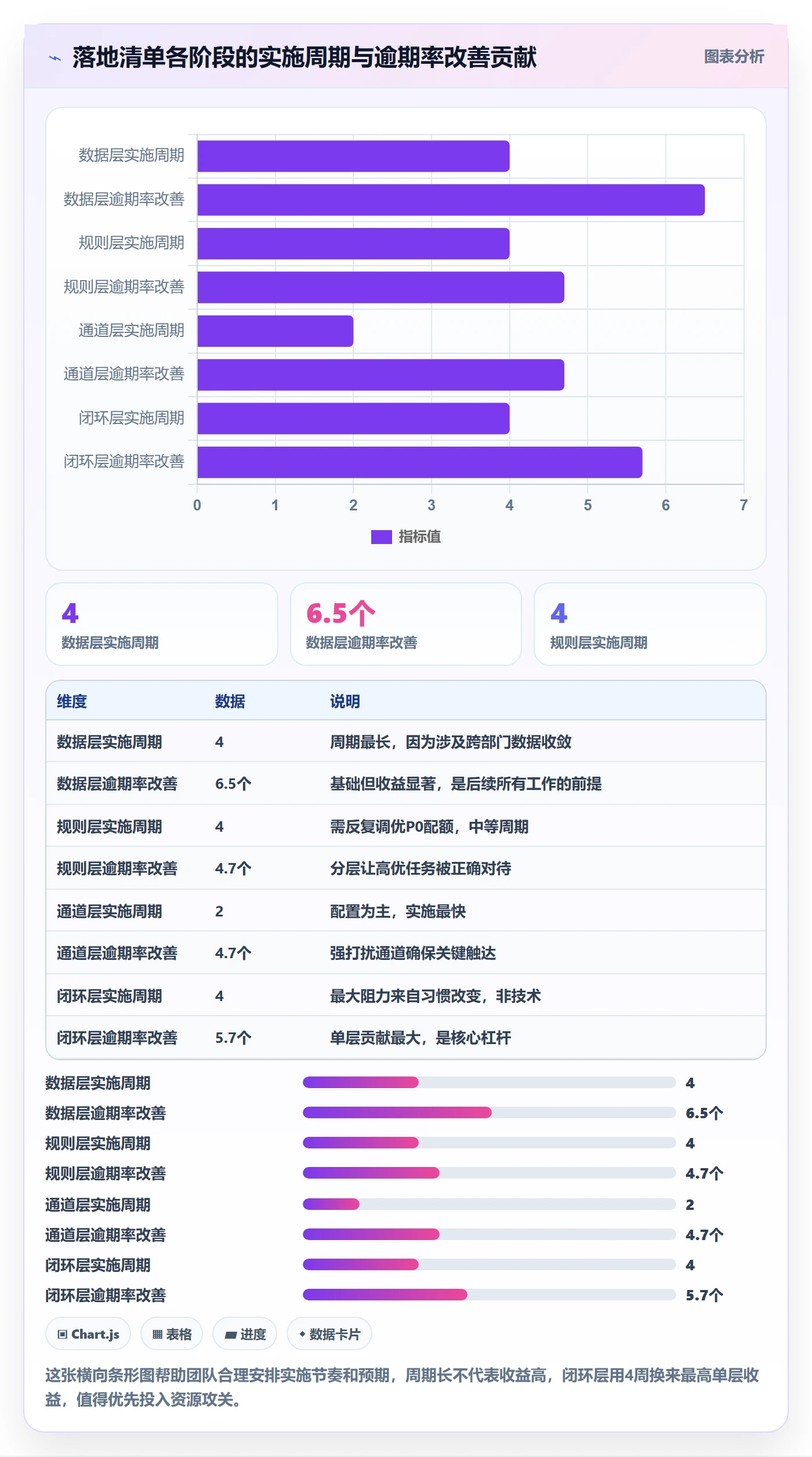Click the 说明 table column header
Viewport: 812px width, 1457px height.
[x=345, y=701]
